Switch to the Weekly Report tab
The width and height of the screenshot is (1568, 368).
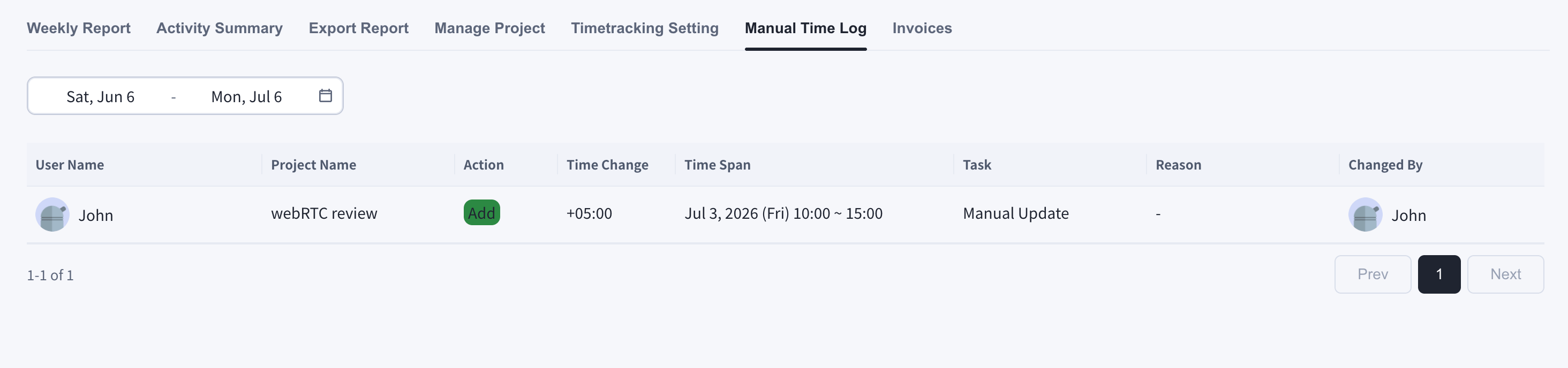79,28
